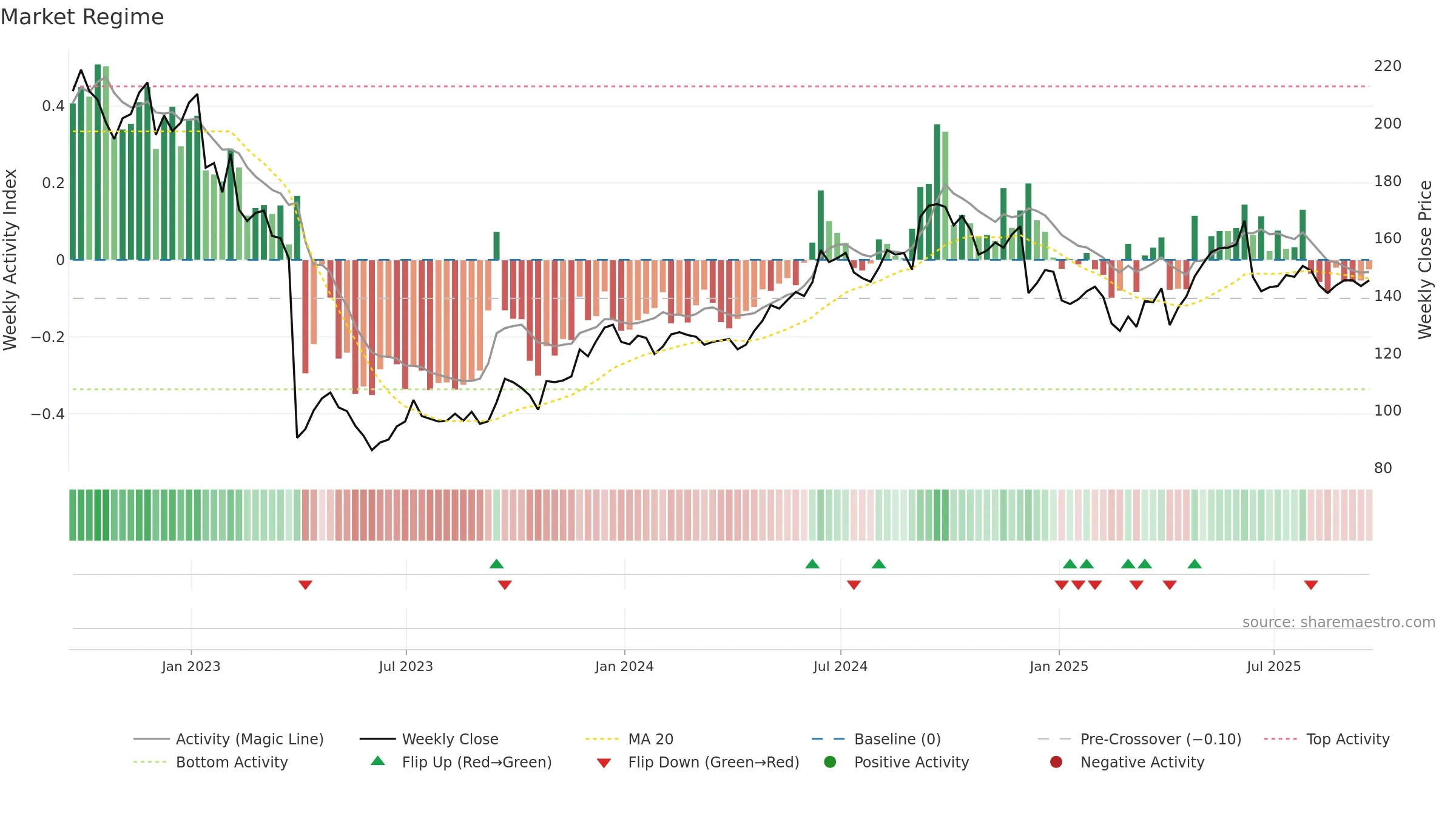The width and height of the screenshot is (1456, 819).
Task: Click the red Flip Down triangle legend icon
Action: pyautogui.click(x=604, y=763)
